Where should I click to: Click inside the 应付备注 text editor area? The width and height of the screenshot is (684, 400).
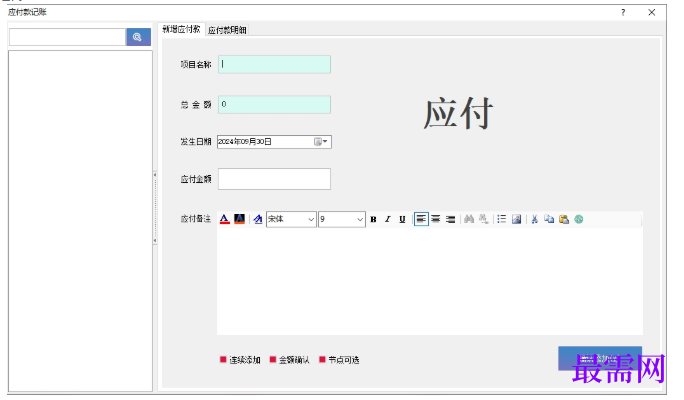430,281
